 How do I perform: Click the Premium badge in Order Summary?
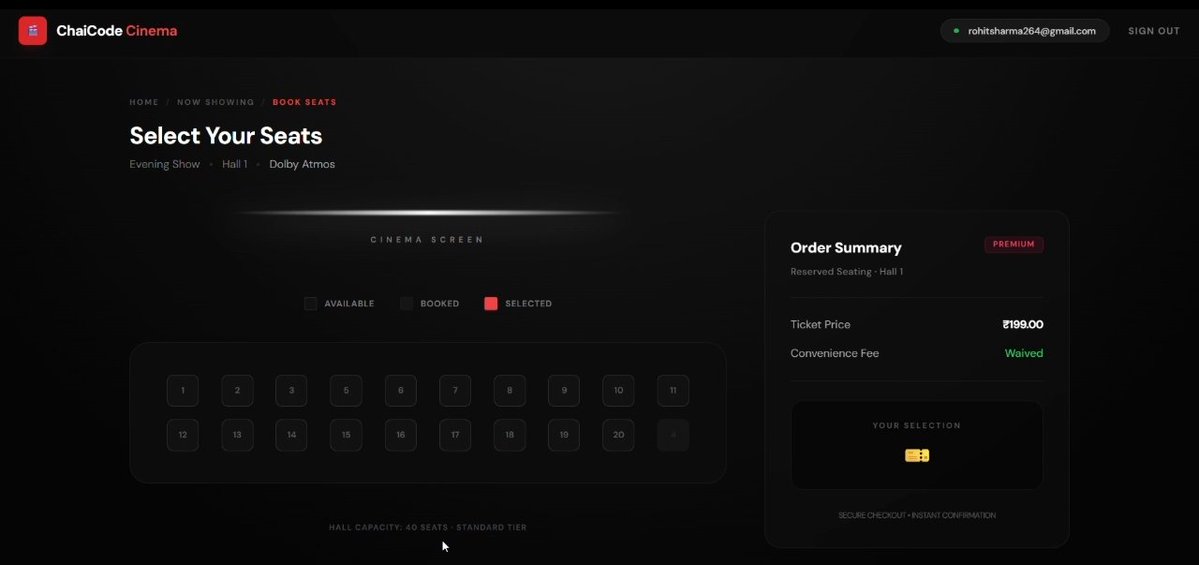click(x=1014, y=245)
